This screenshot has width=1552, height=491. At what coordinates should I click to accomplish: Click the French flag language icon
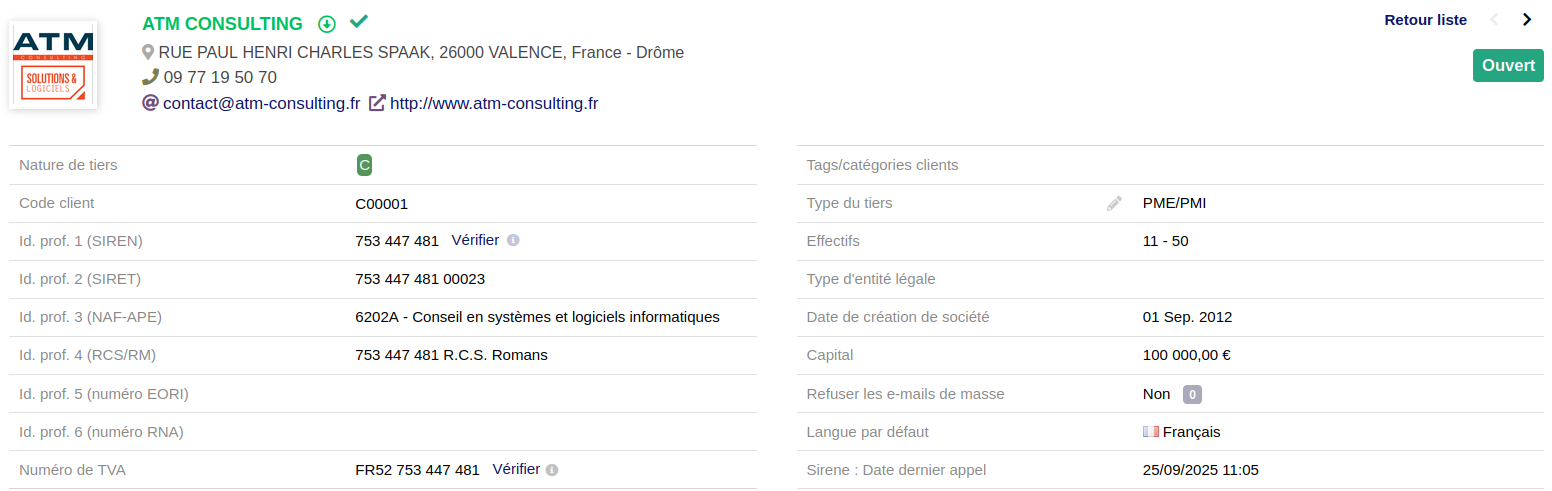(1150, 432)
